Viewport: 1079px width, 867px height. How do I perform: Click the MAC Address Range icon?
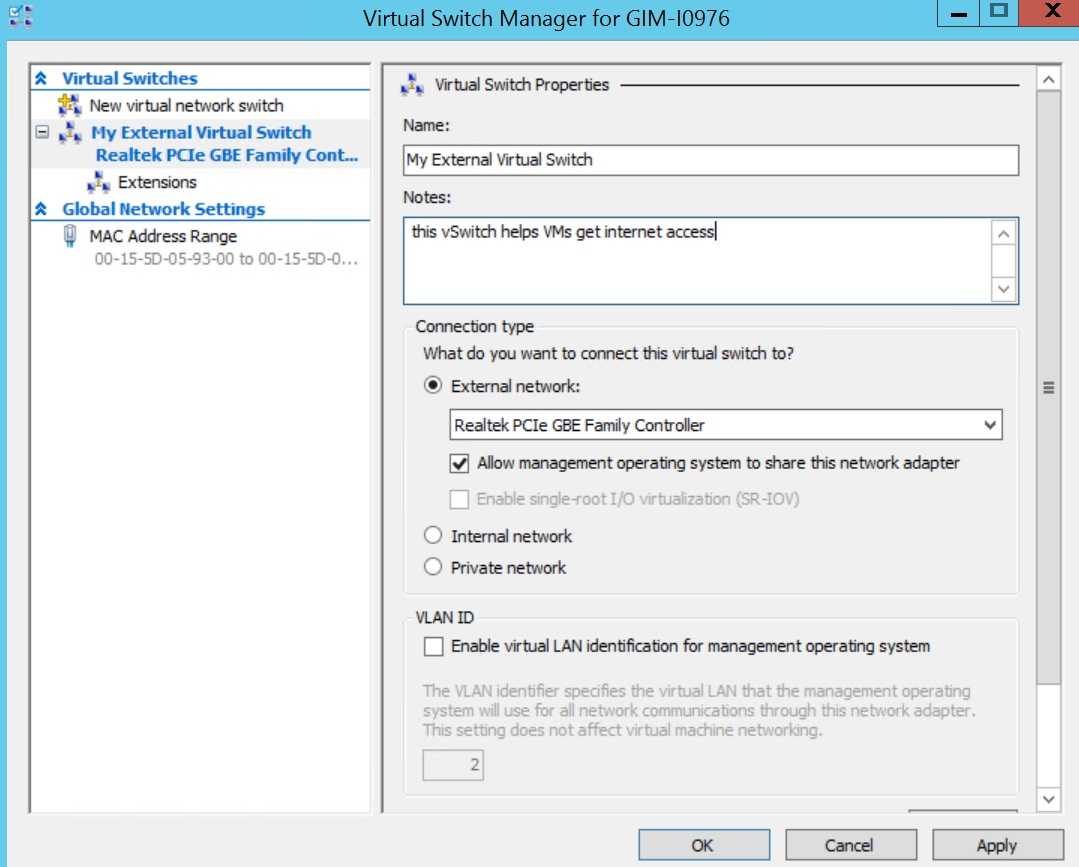(70, 236)
